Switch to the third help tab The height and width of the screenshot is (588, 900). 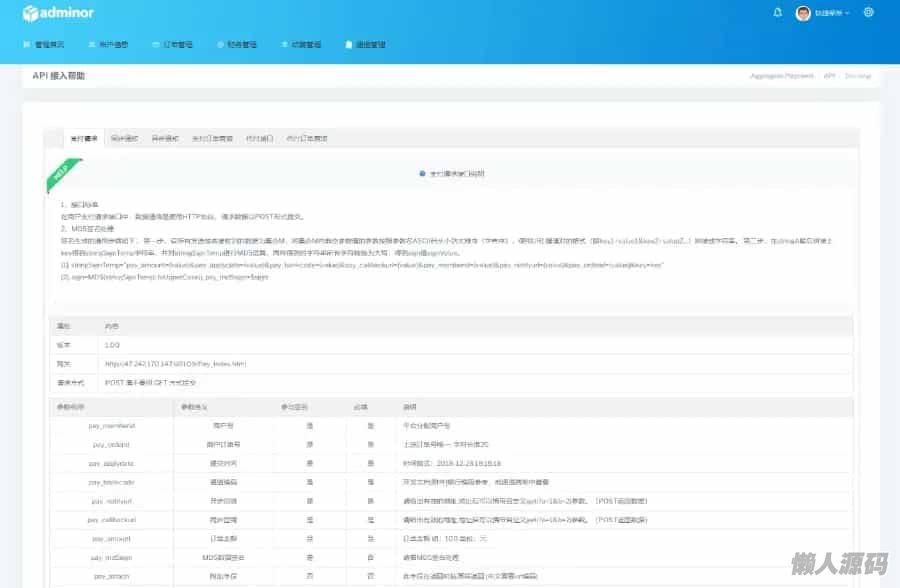[x=165, y=138]
